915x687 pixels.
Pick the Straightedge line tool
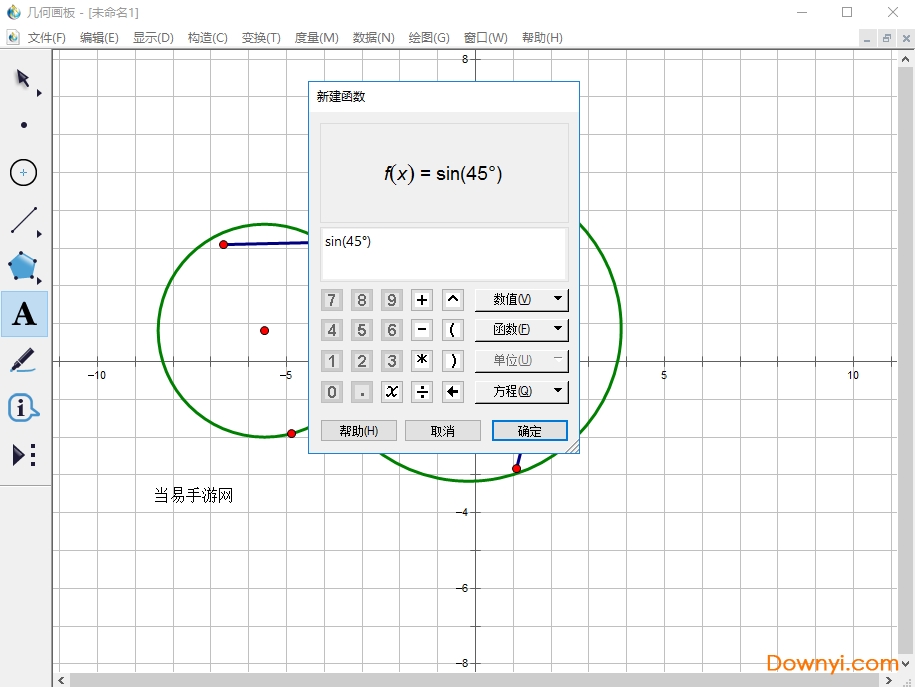pos(24,220)
